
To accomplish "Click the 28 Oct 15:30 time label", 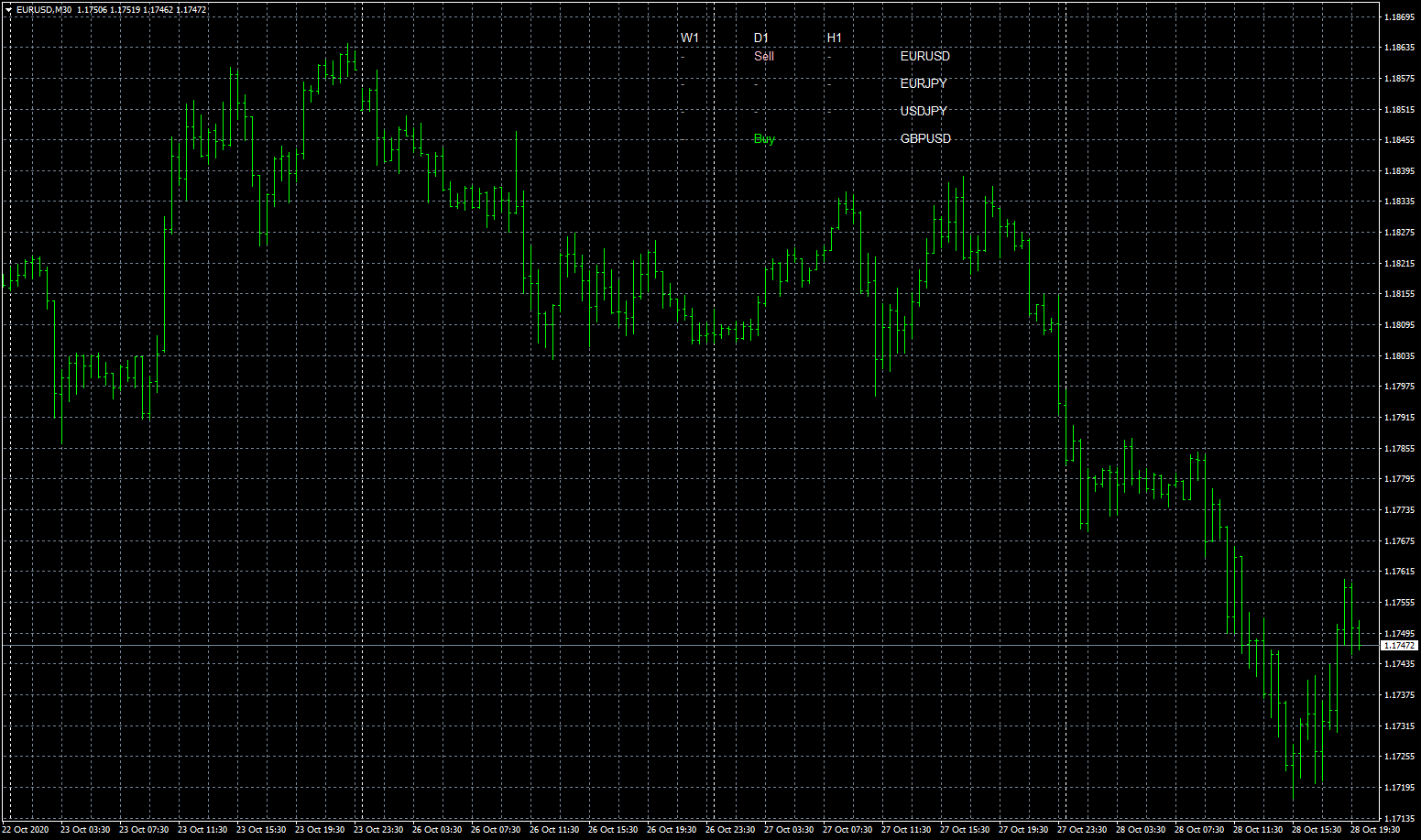I will 1317,830.
